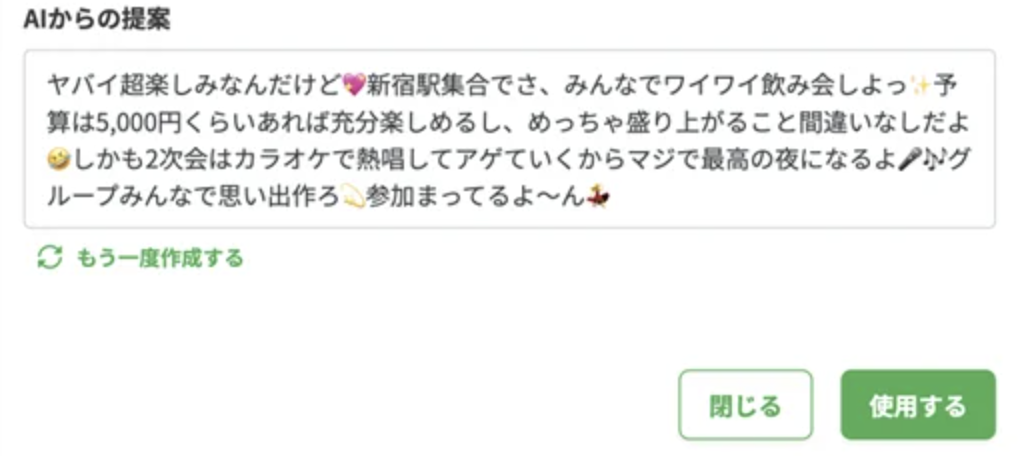Click the 閉じる button
Viewport: 1020px width, 456px height.
click(745, 405)
